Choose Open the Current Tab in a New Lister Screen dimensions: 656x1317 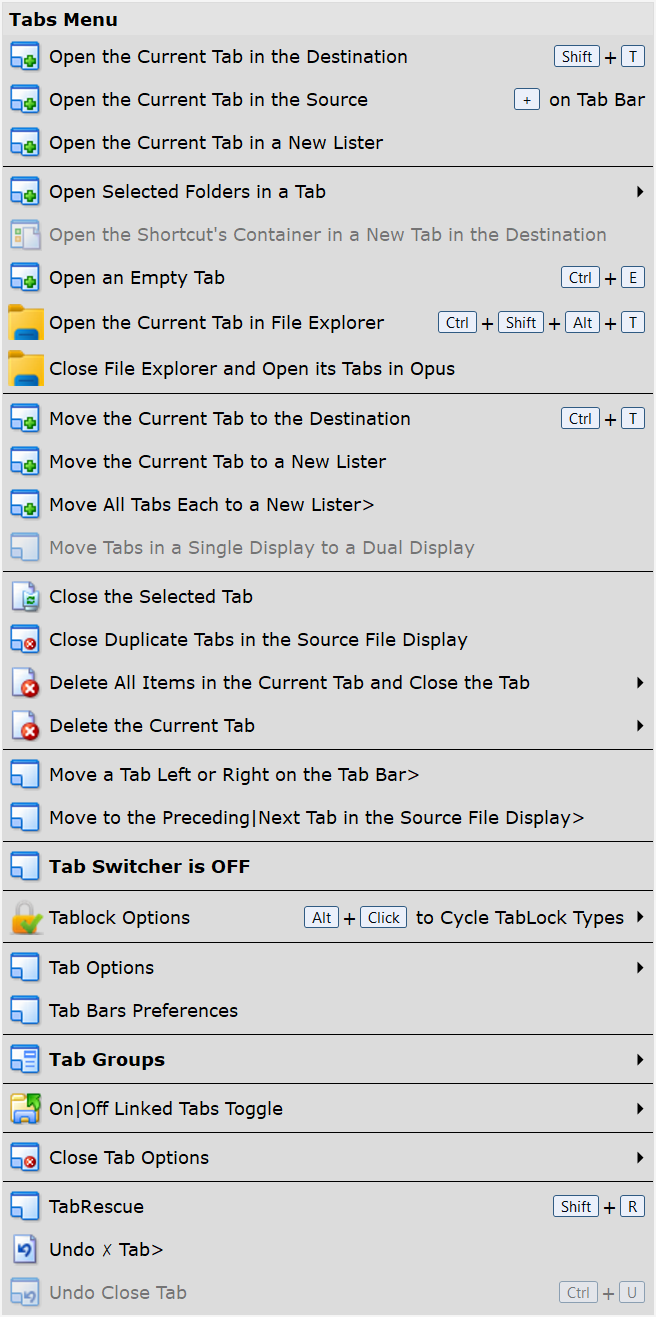point(328,143)
